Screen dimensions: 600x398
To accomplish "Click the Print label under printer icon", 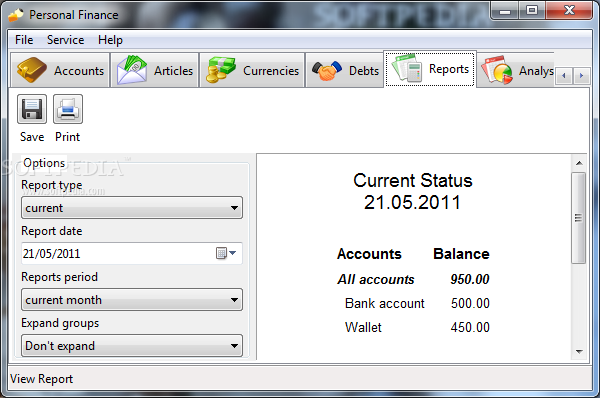I will [x=68, y=137].
